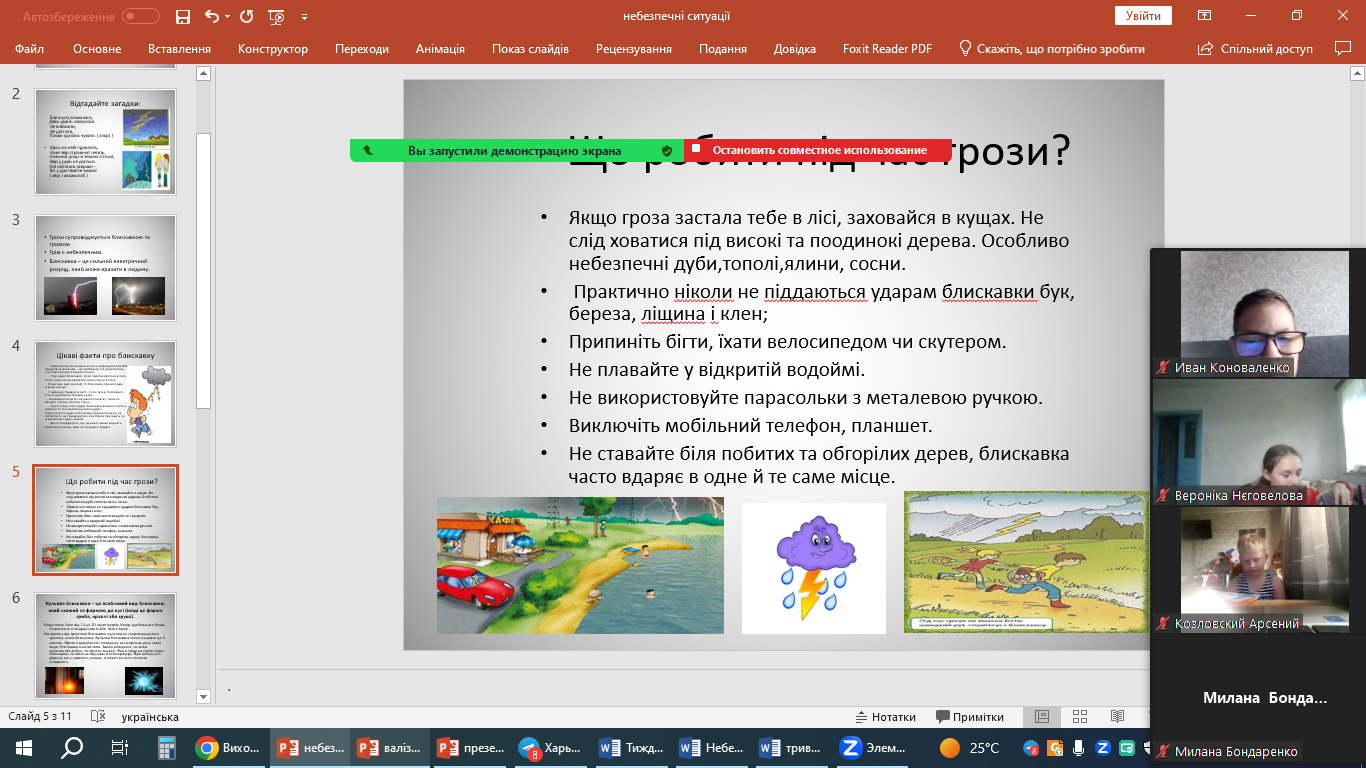Screen dimensions: 1366x768
Task: Toggle the Нотатки notes pane
Action: (885, 716)
